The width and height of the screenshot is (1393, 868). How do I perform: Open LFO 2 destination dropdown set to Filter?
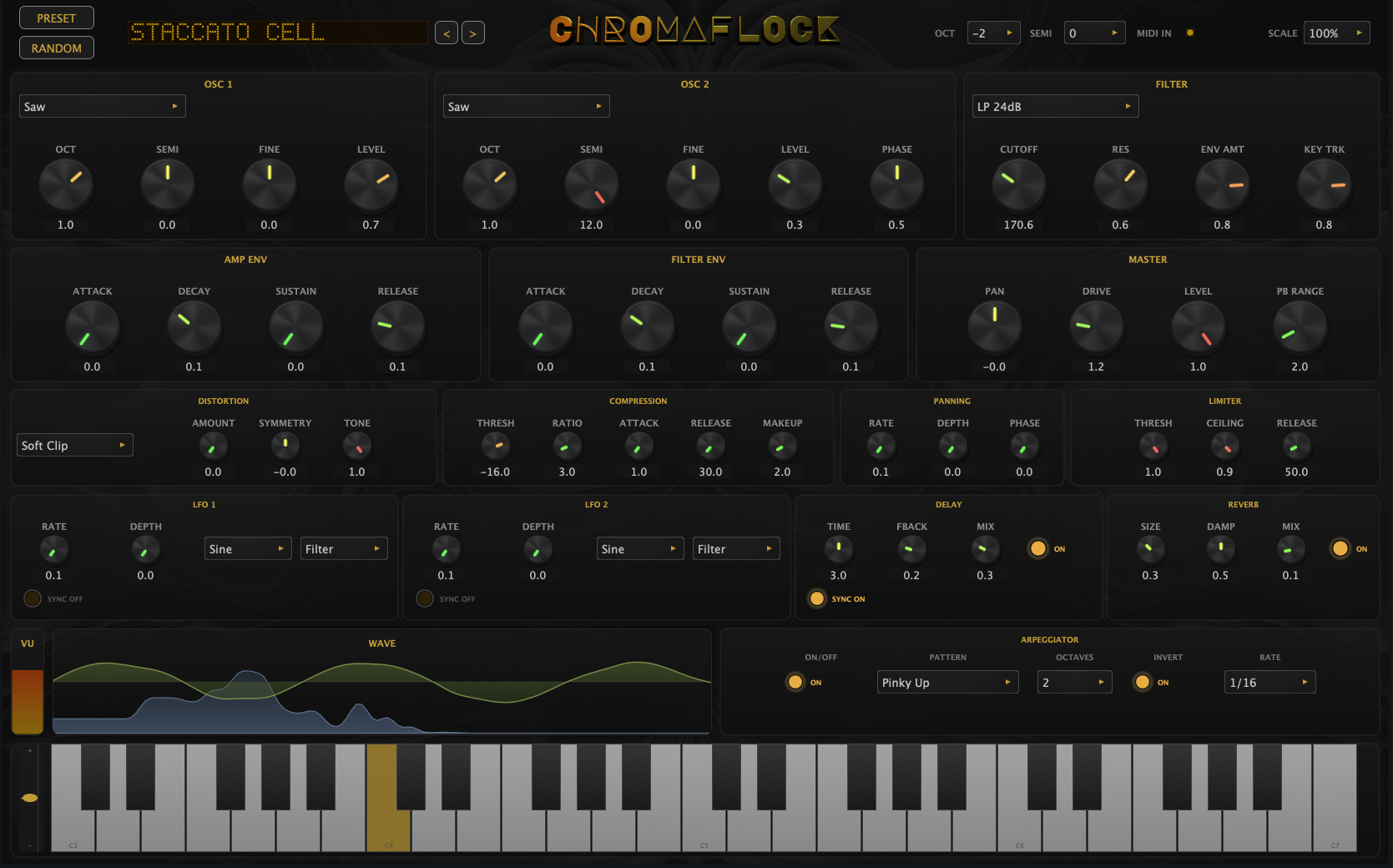[736, 548]
